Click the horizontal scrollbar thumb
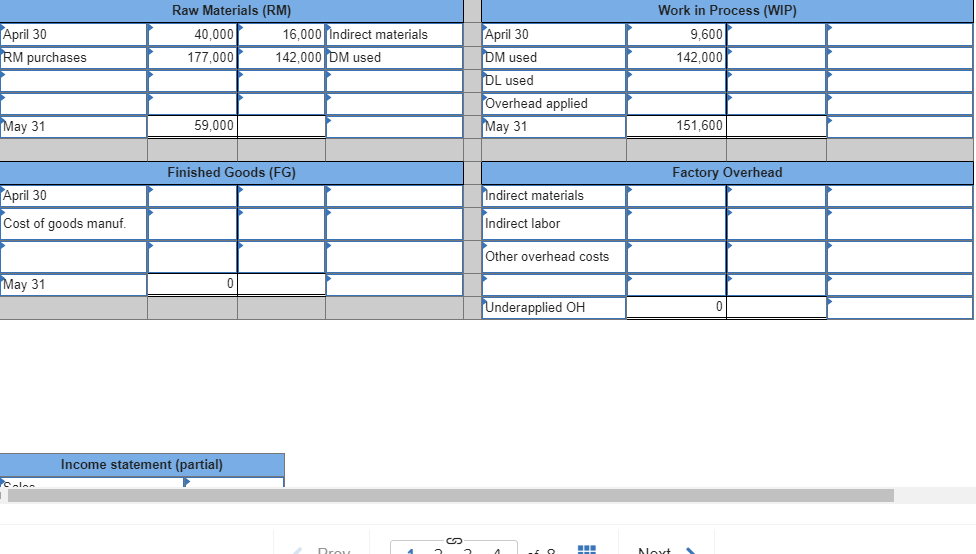976x554 pixels. pos(451,495)
